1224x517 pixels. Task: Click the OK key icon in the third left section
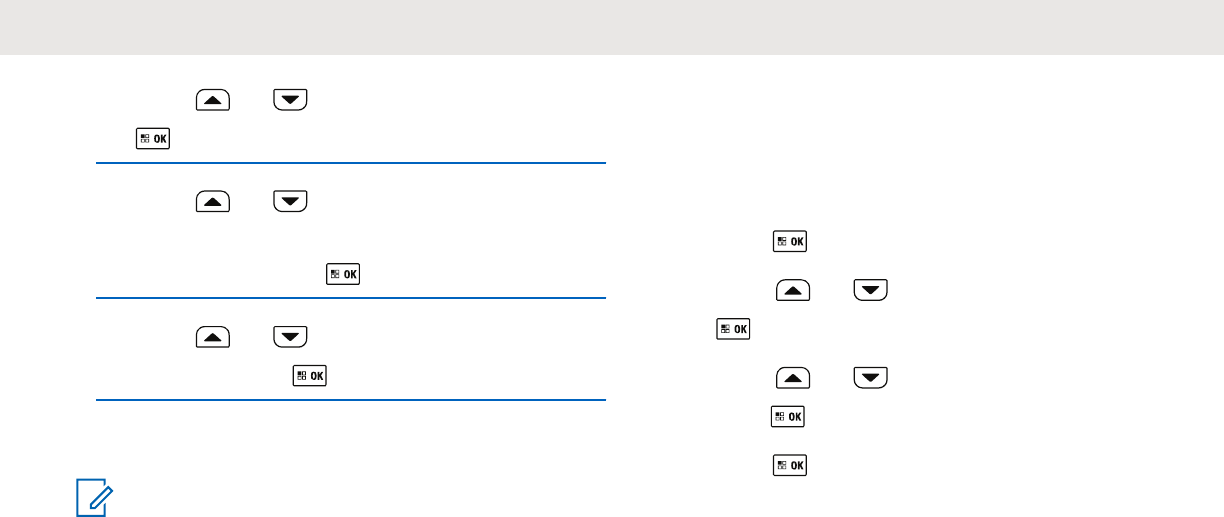click(x=311, y=376)
